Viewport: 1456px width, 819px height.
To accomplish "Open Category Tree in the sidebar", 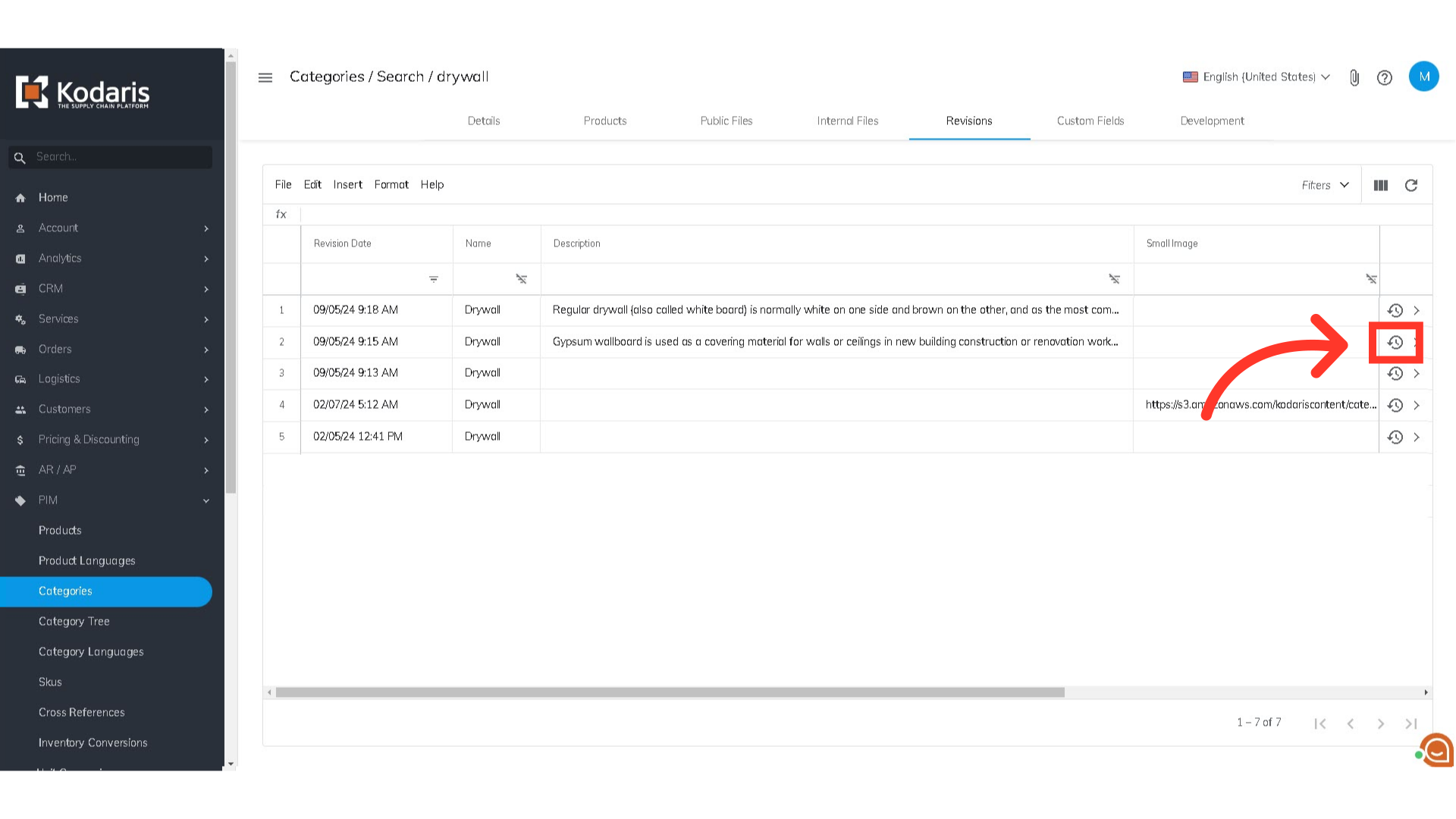I will 74,621.
